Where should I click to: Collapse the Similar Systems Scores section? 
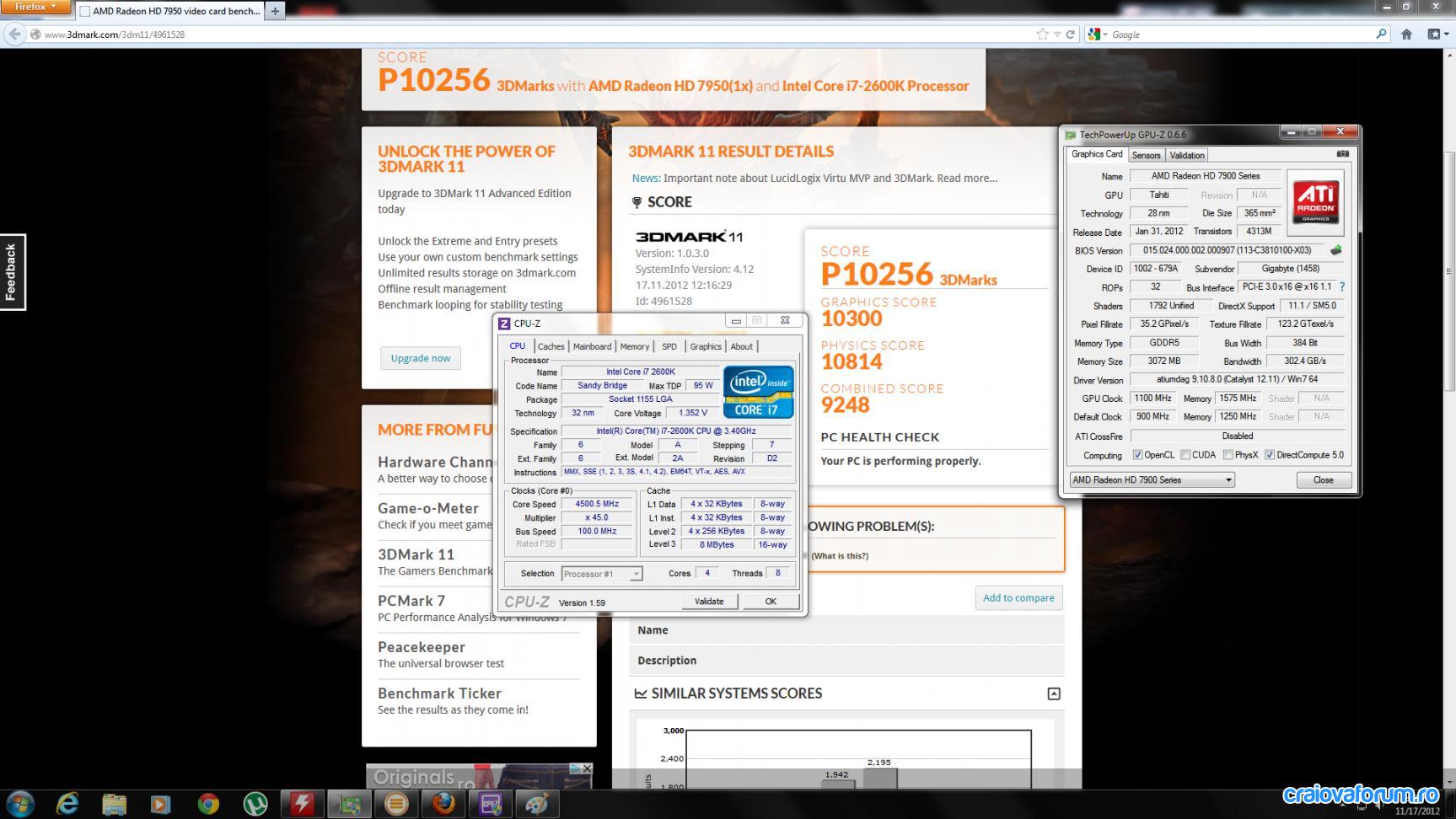point(1054,693)
